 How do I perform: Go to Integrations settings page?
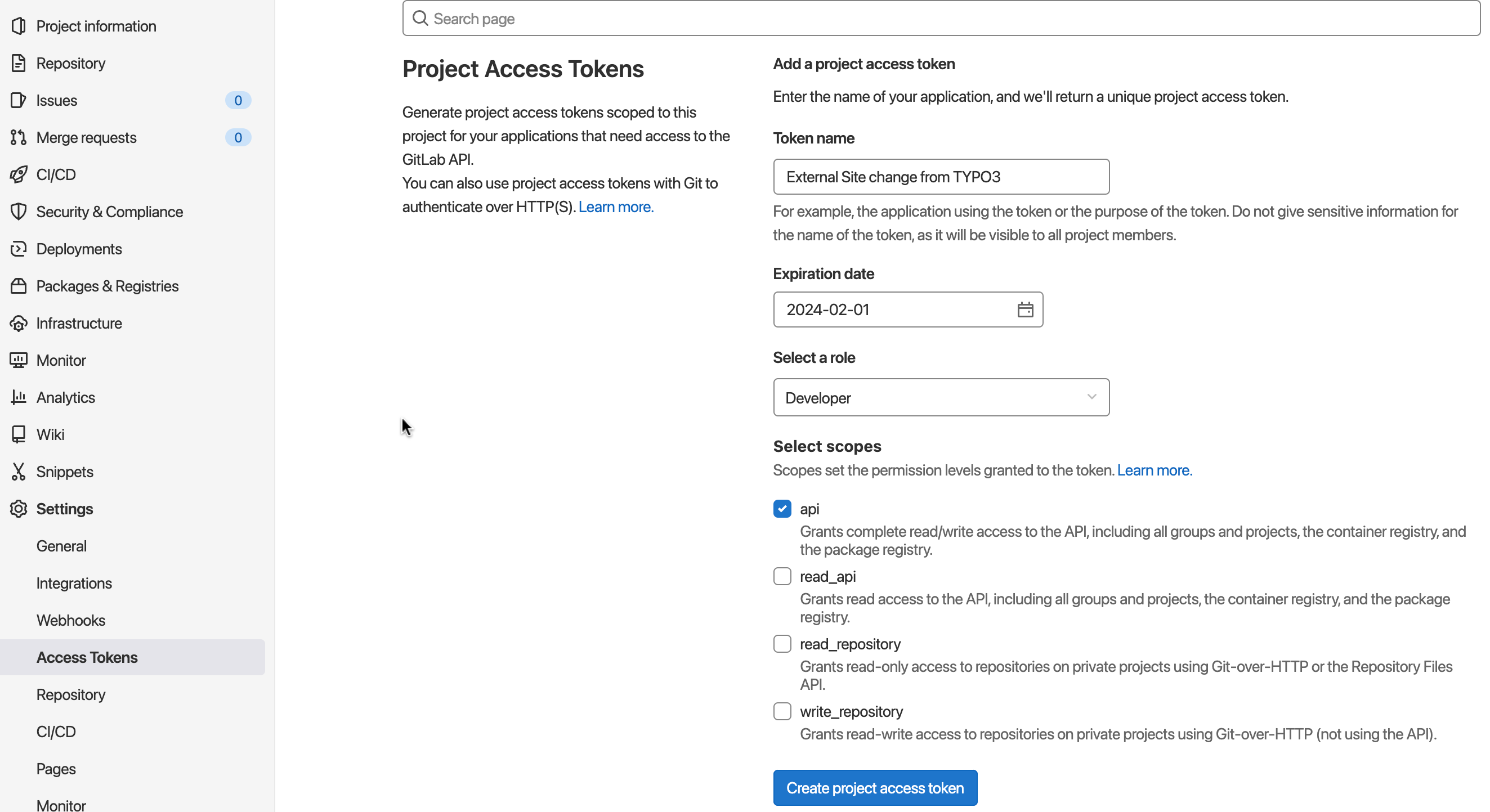click(x=74, y=584)
